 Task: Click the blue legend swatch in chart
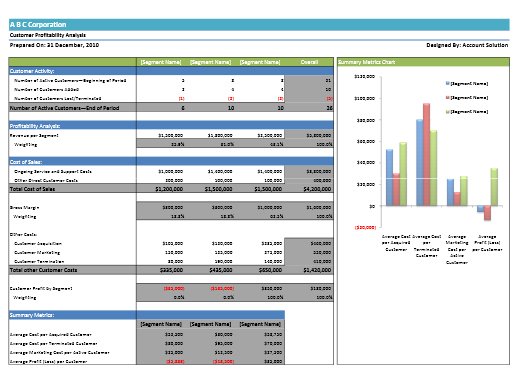(448, 83)
